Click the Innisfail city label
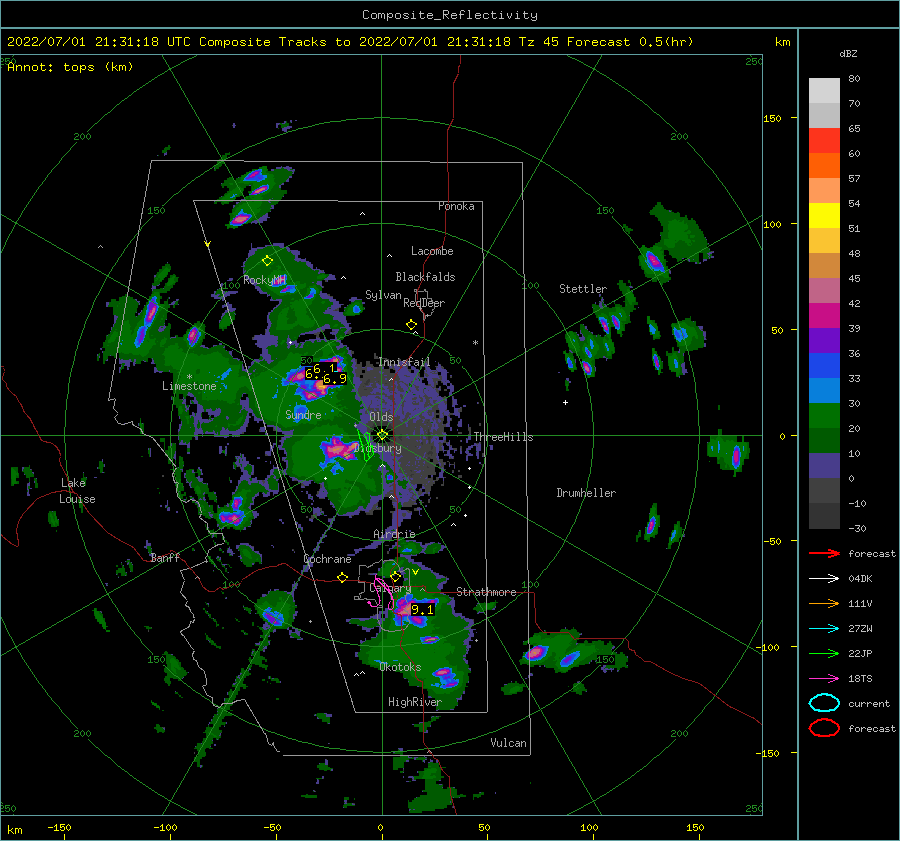The image size is (900, 841). tap(404, 362)
